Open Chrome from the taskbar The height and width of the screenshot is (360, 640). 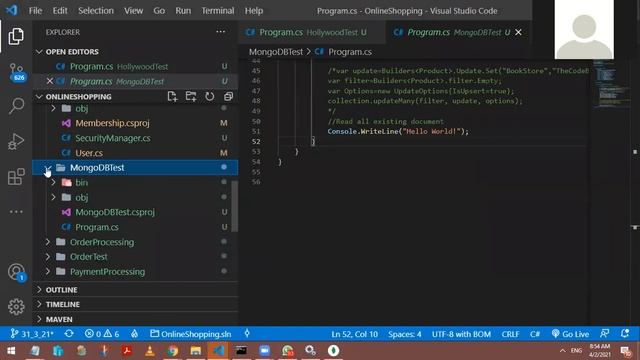[x=173, y=351]
